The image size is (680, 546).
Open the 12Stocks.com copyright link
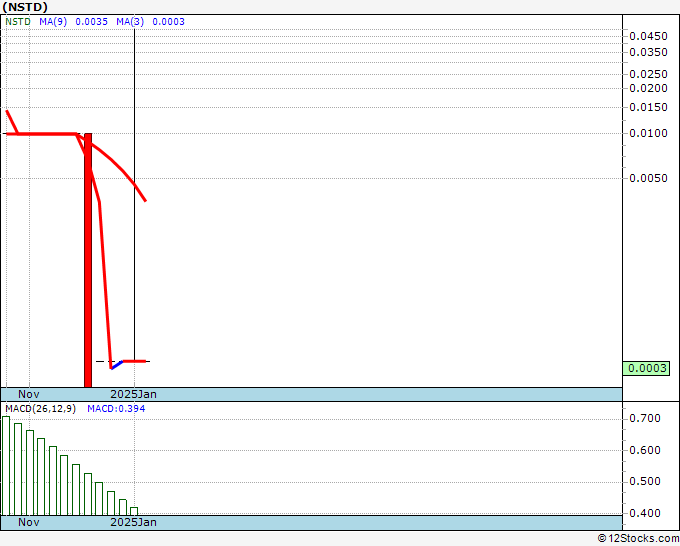tap(638, 539)
